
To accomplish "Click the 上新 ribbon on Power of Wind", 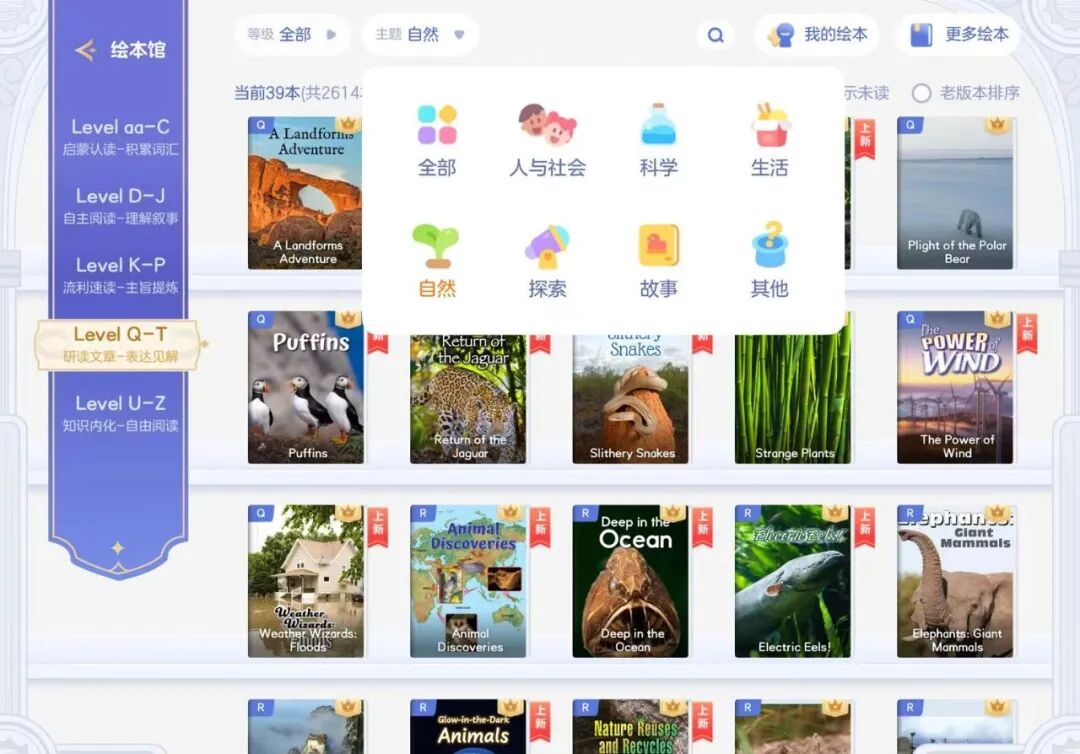I will click(1027, 333).
